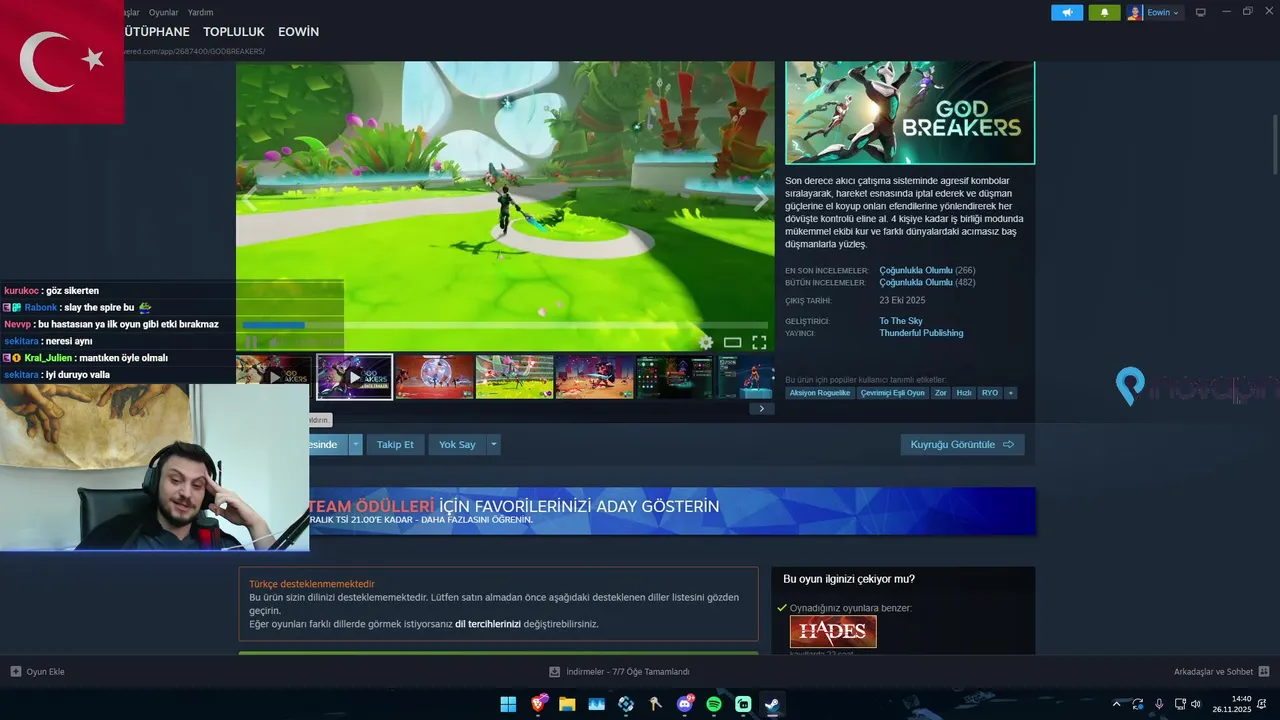Open the Hades similar game image

pos(833,631)
